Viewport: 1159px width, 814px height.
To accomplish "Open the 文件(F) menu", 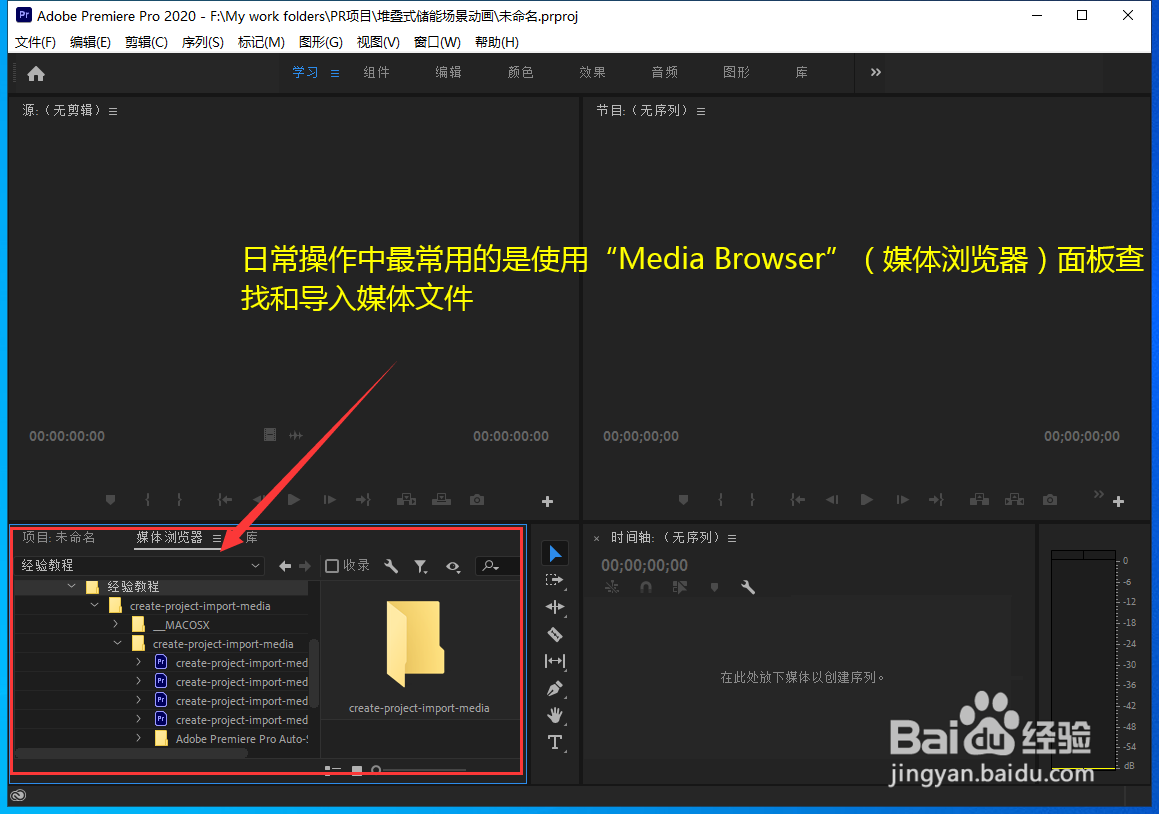I will pos(35,42).
